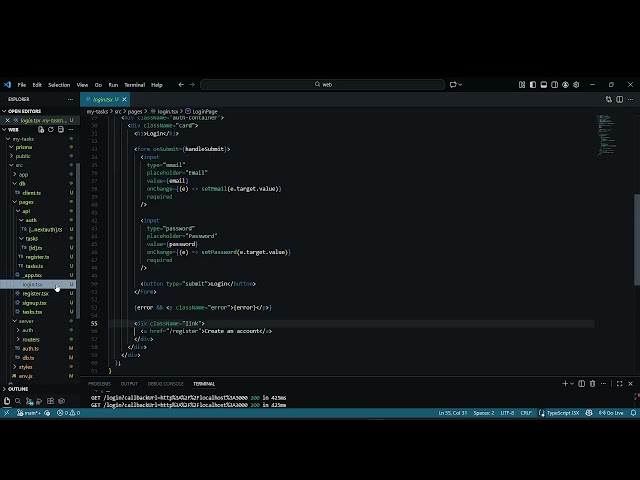Select the TERMINAL panel tab
Screen dimensions: 640x480
(x=204, y=384)
